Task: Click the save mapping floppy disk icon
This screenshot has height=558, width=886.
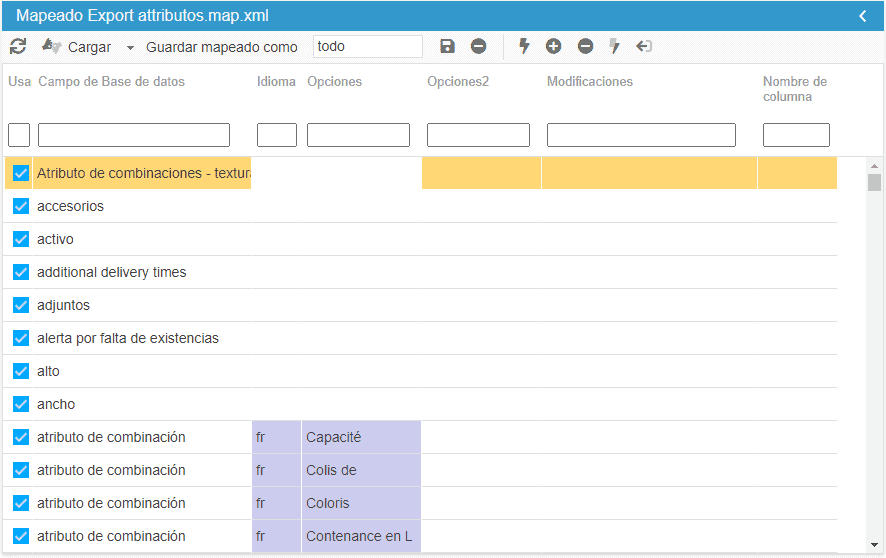Action: pyautogui.click(x=448, y=47)
